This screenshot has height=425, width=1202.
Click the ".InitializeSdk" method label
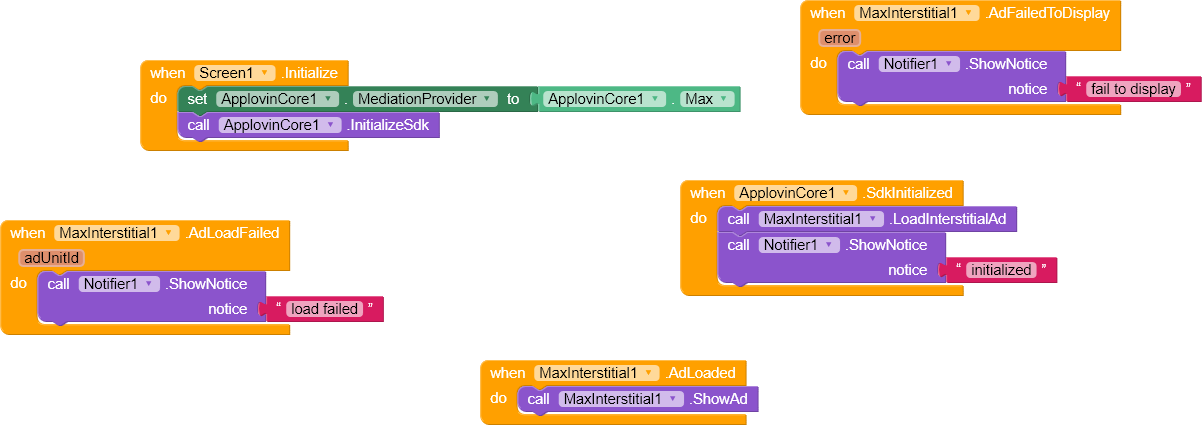(387, 125)
